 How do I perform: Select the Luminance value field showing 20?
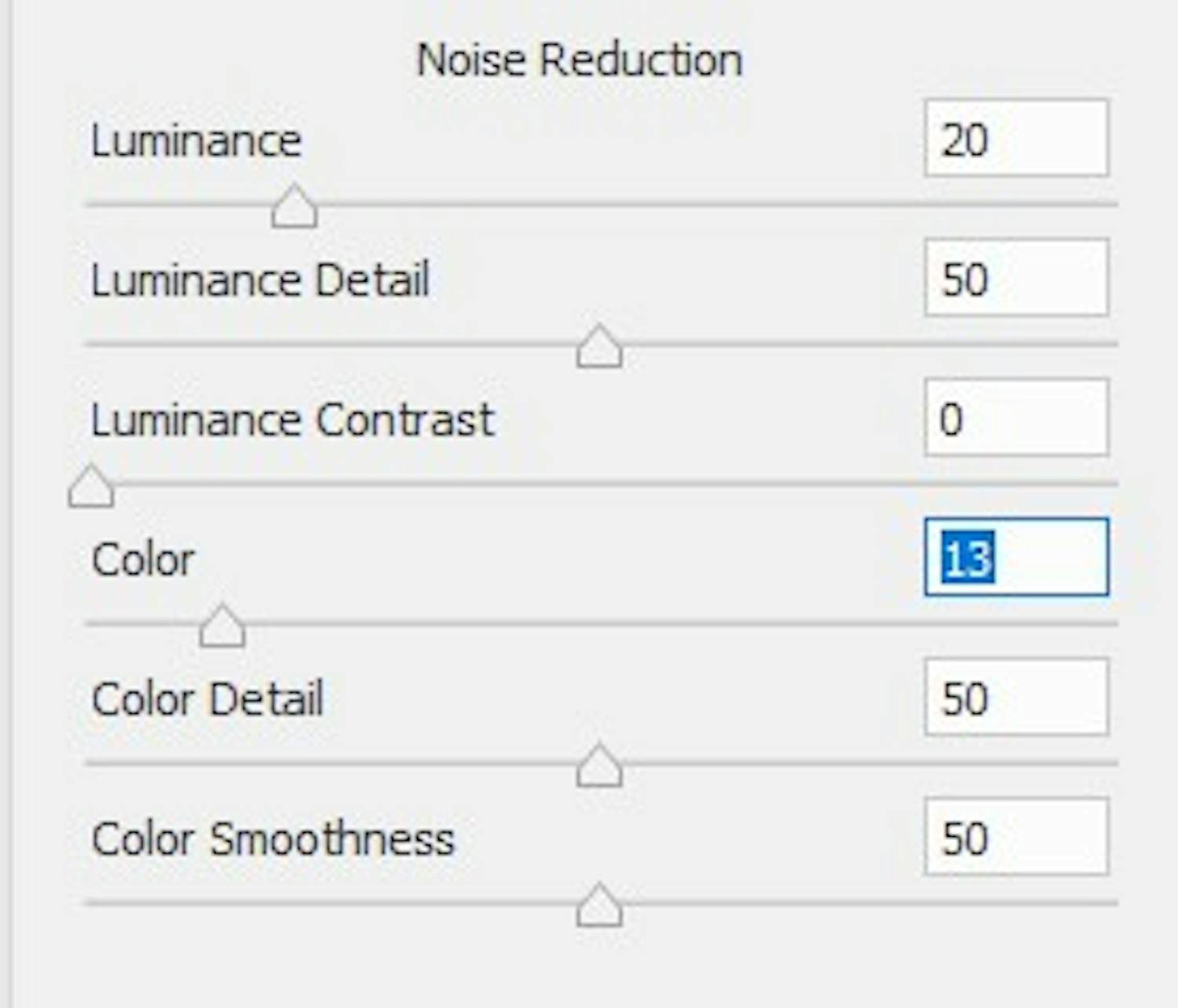[1016, 137]
